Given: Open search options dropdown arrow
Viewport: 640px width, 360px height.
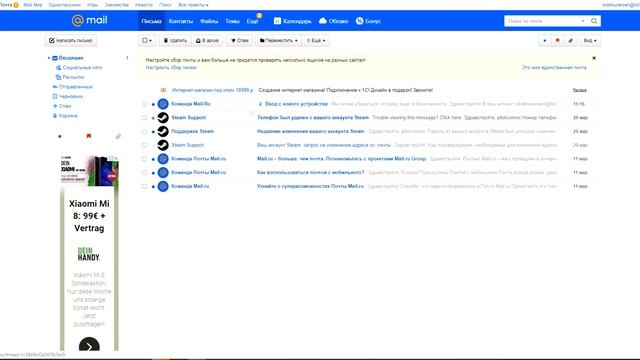Looking at the screenshot, I should [583, 21].
